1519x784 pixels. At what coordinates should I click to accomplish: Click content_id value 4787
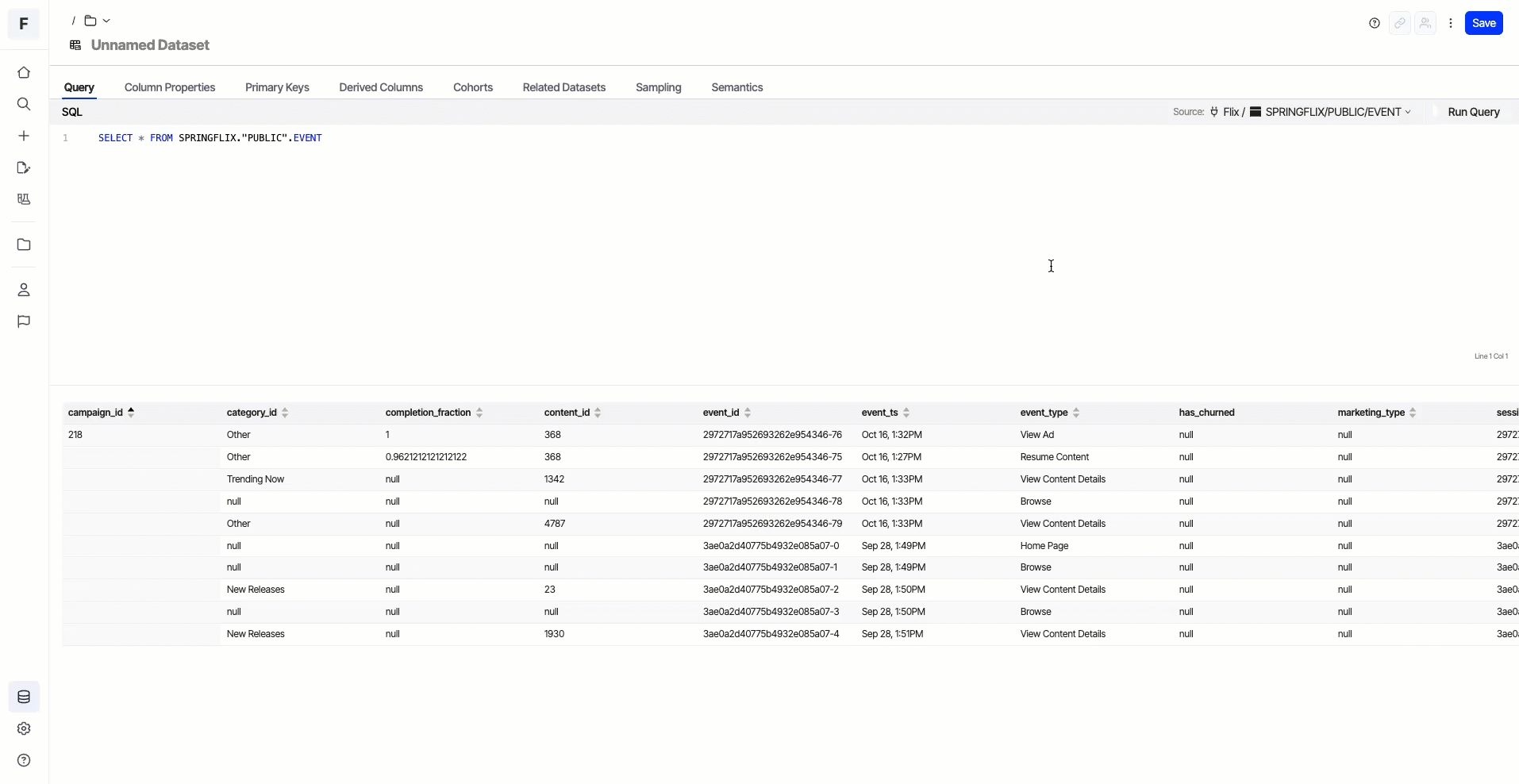point(555,524)
